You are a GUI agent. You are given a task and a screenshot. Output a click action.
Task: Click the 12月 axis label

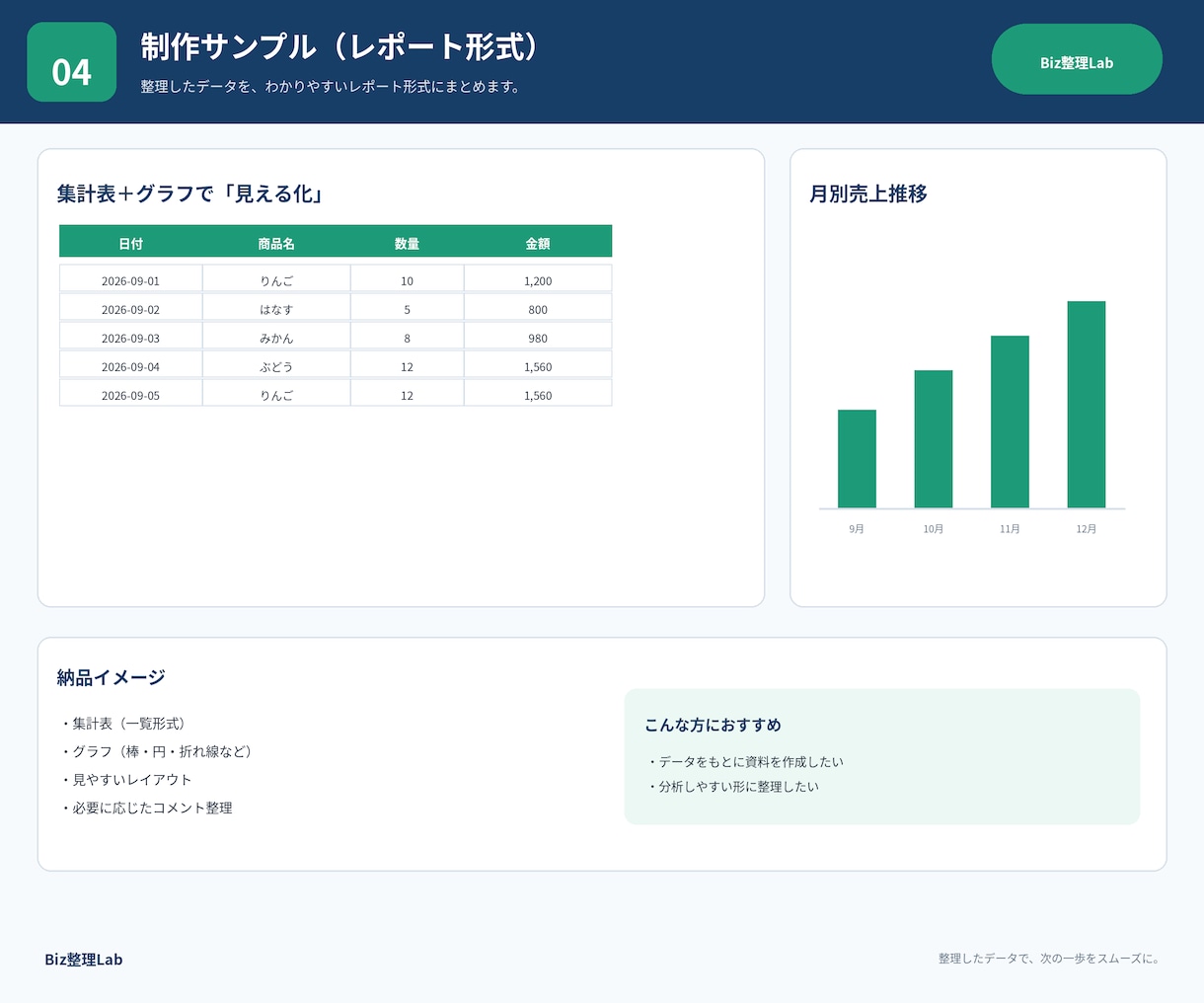[1087, 529]
